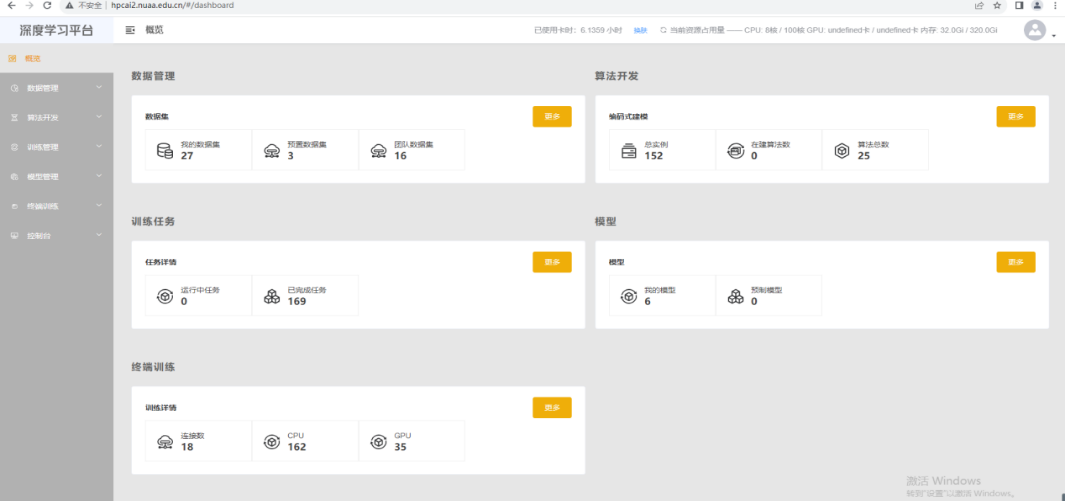Click the blue link after 已使用卡时
1065x501 pixels.
tap(640, 31)
